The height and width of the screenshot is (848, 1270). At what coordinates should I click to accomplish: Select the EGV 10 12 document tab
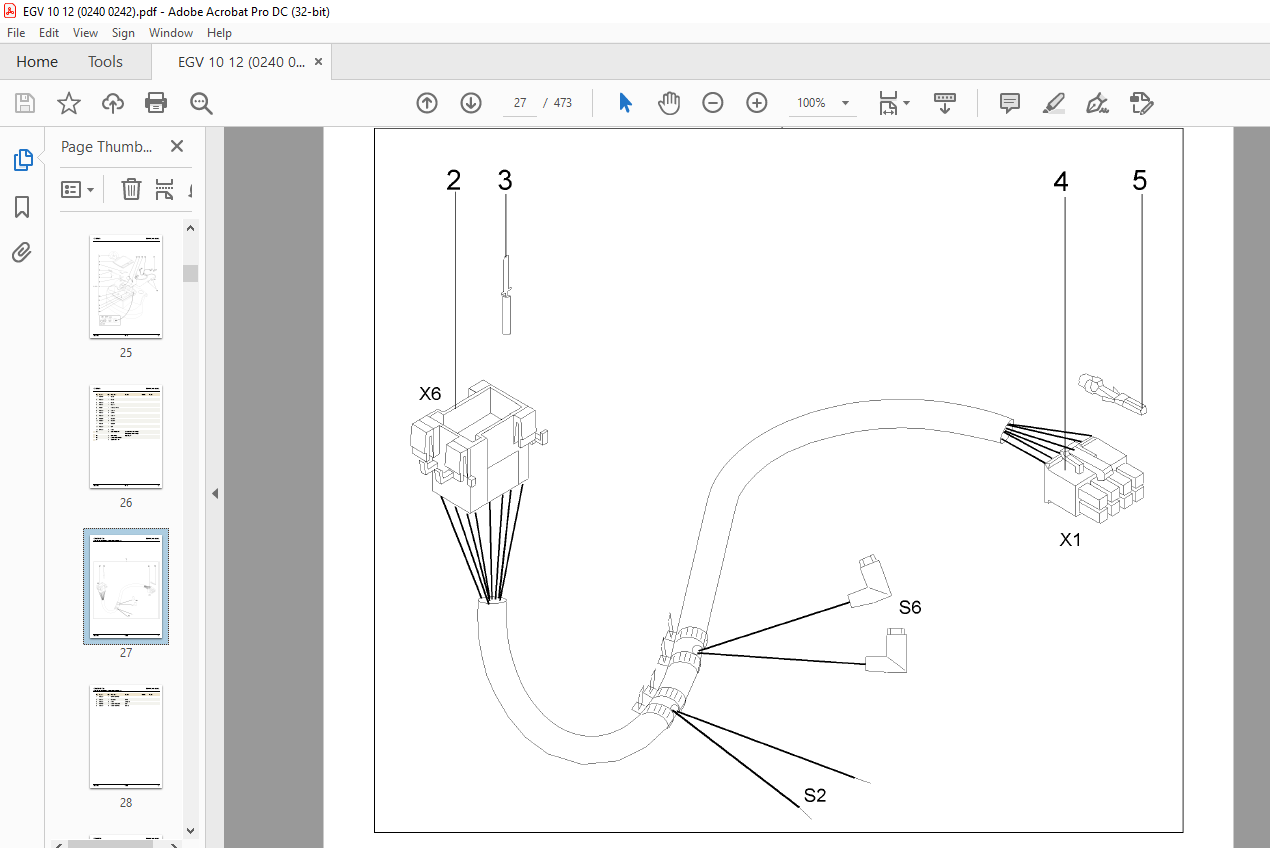(241, 61)
